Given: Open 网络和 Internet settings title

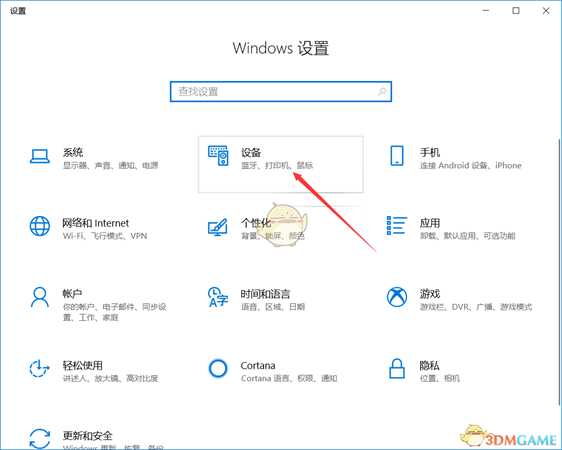Looking at the screenshot, I should [x=95, y=223].
